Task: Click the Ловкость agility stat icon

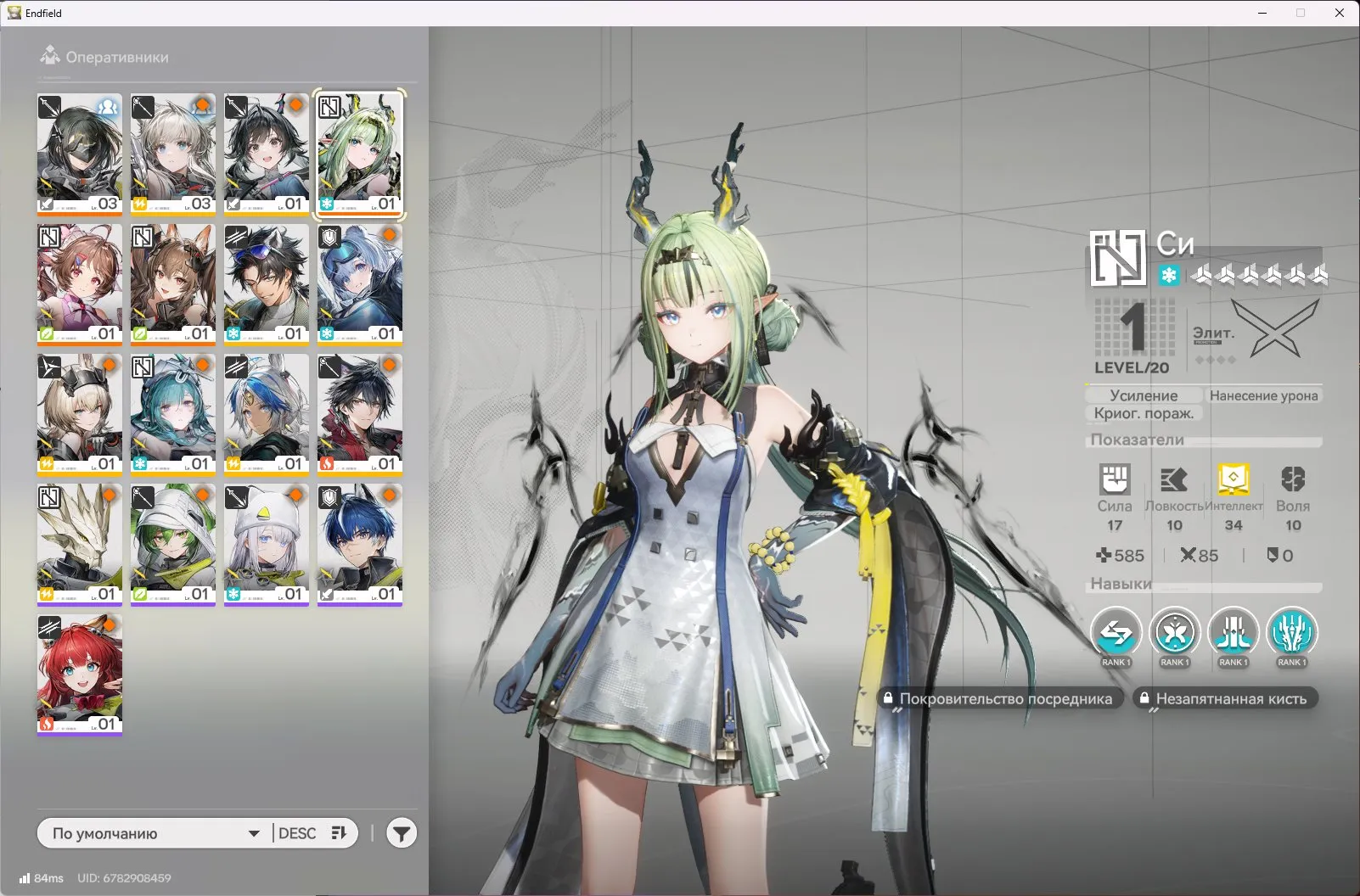Action: pos(1174,479)
